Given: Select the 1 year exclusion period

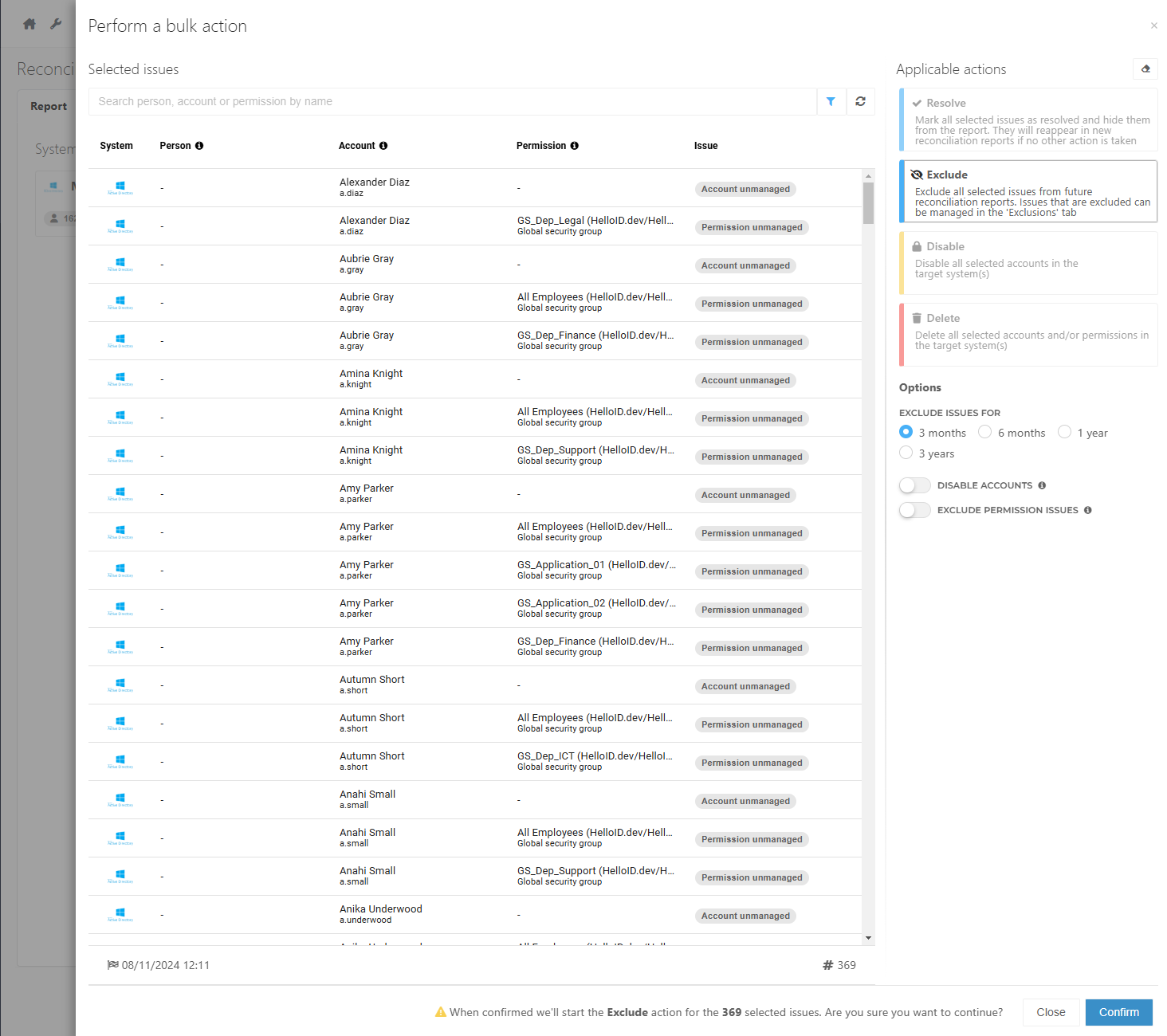Looking at the screenshot, I should (1064, 431).
